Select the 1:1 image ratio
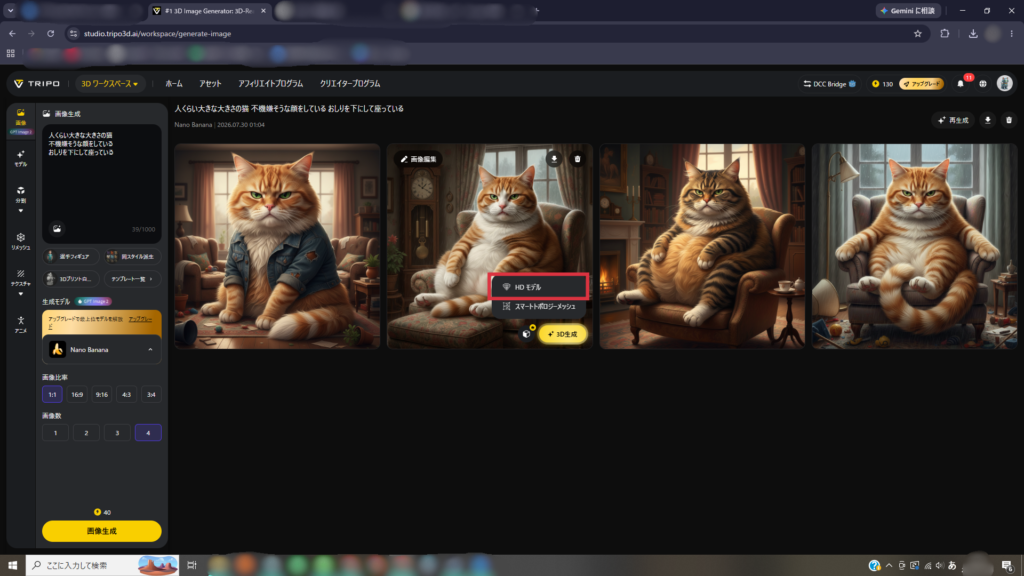Image resolution: width=1024 pixels, height=576 pixels. 52,394
